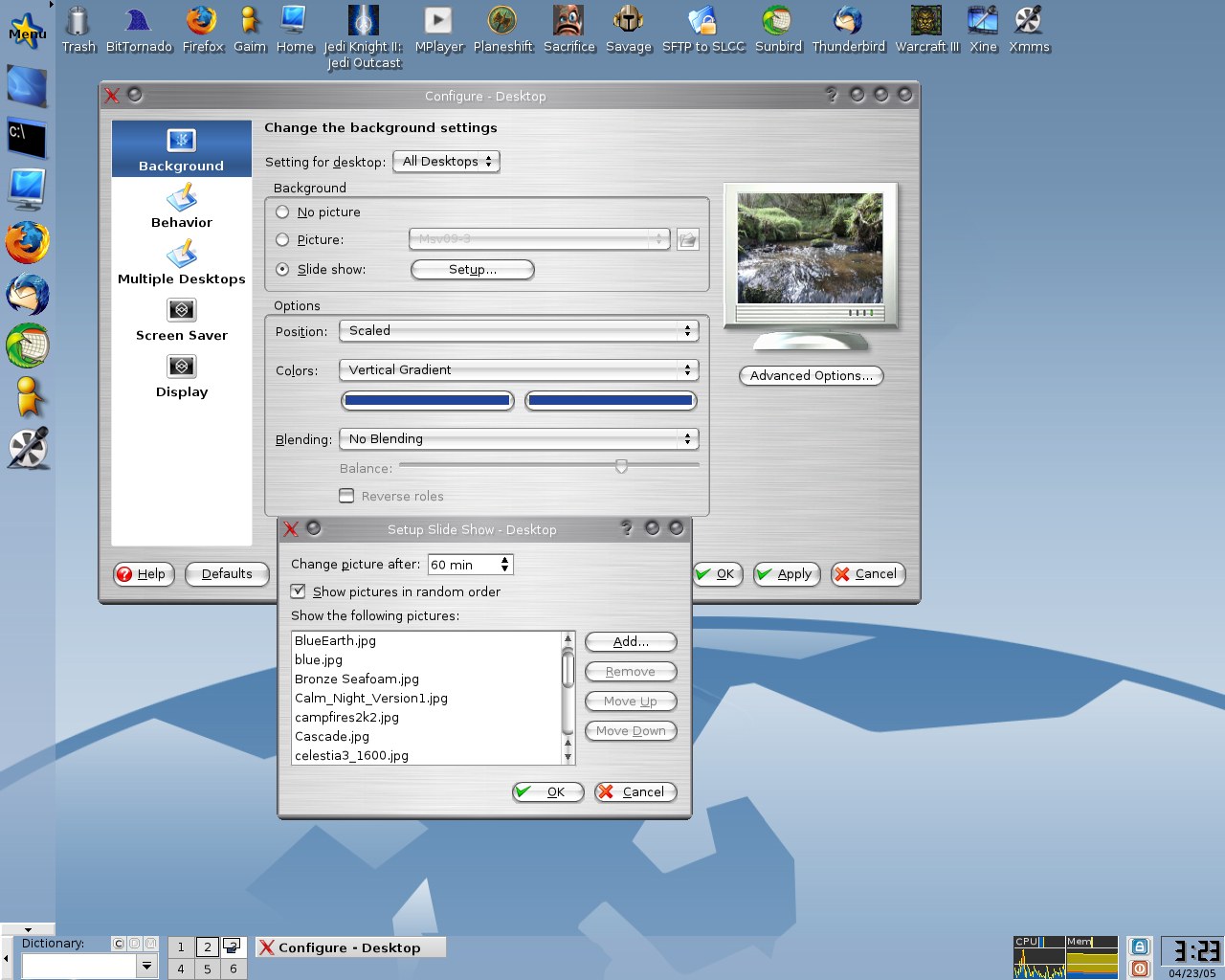Screen dimensions: 1225x980
Task: Open the Home folder desktop icon
Action: 295,29
